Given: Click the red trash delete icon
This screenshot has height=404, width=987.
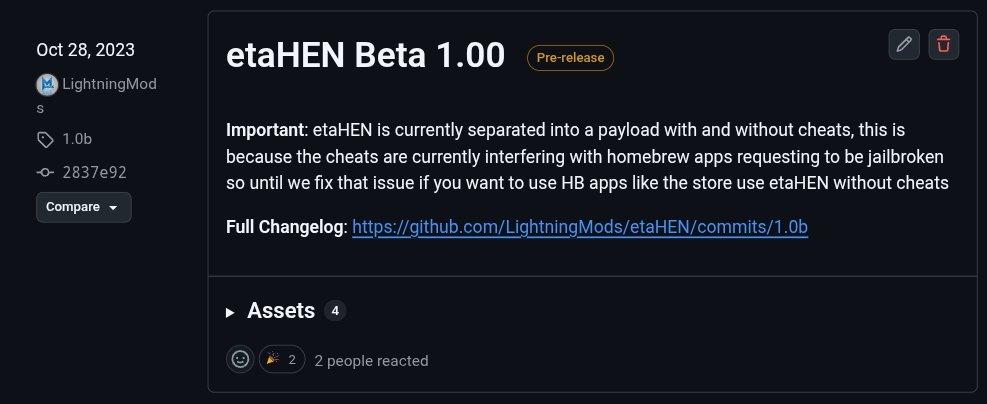Looking at the screenshot, I should (x=944, y=44).
